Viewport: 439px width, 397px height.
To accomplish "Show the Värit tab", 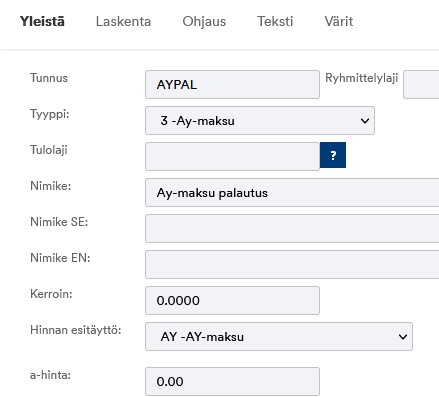I will tap(339, 21).
